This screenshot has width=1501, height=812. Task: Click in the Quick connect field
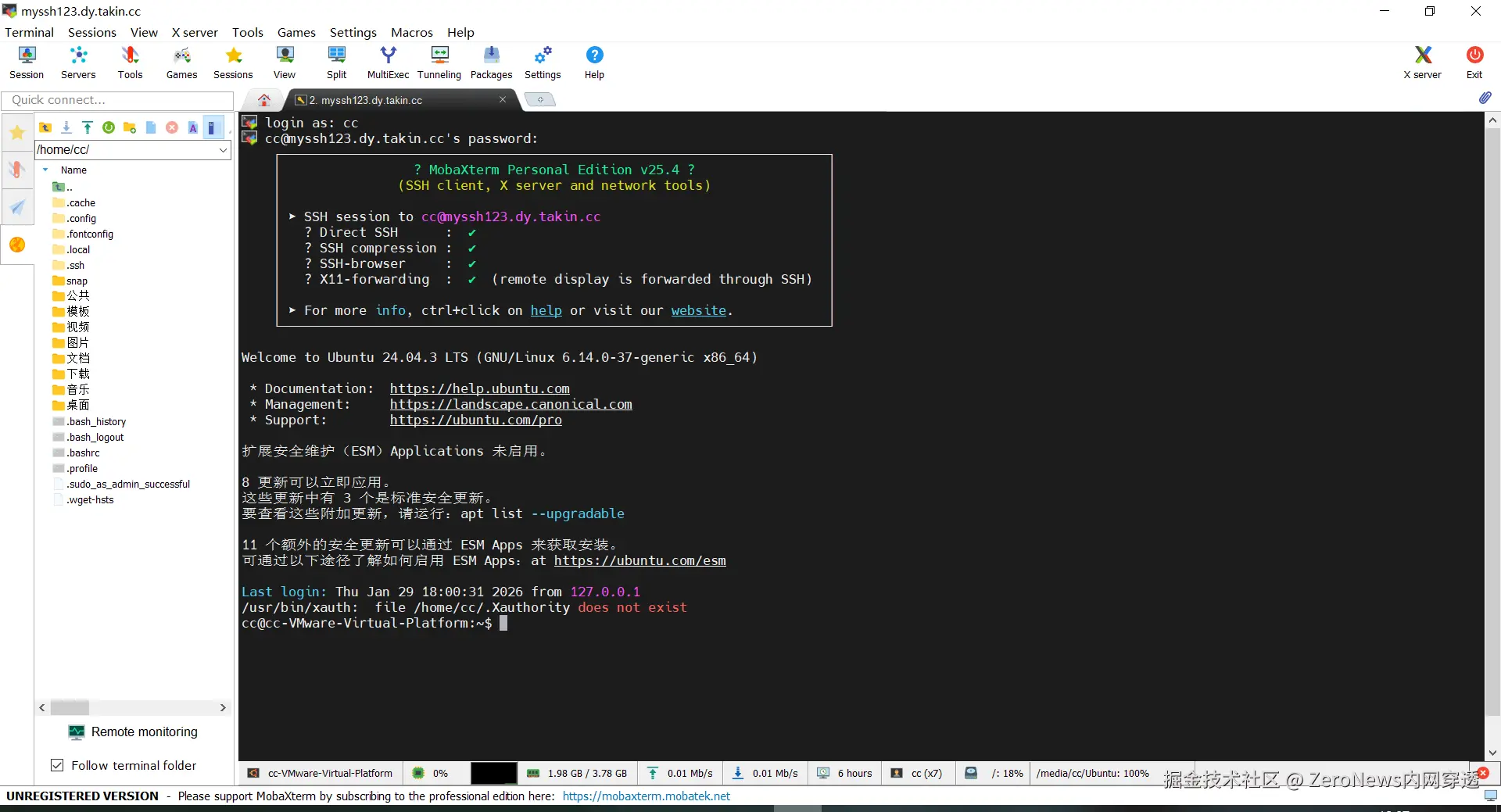click(117, 100)
